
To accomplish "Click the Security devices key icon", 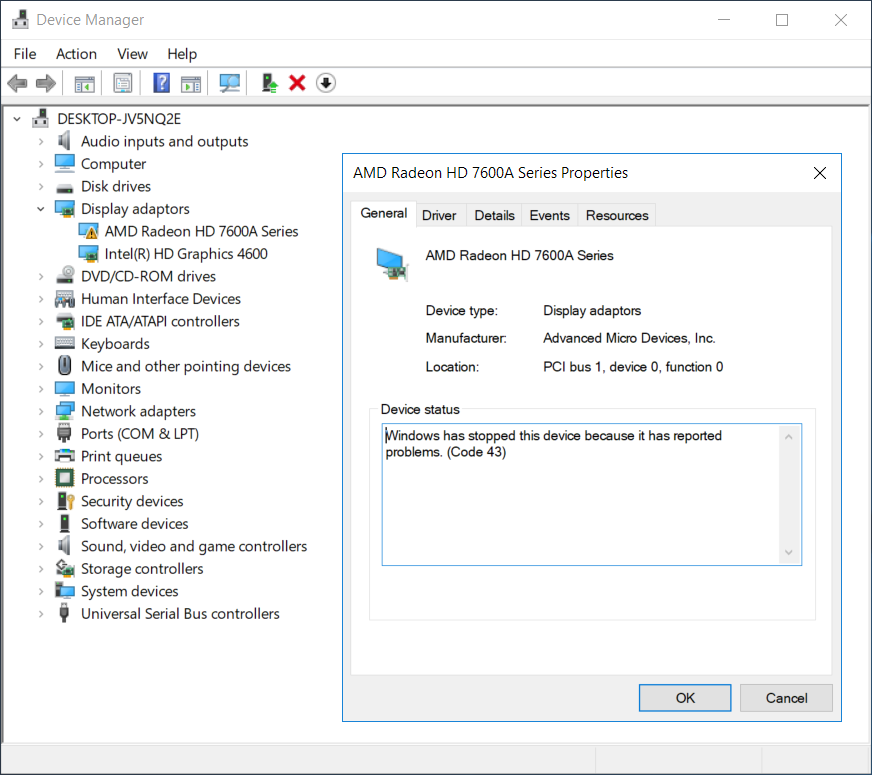I will click(65, 501).
